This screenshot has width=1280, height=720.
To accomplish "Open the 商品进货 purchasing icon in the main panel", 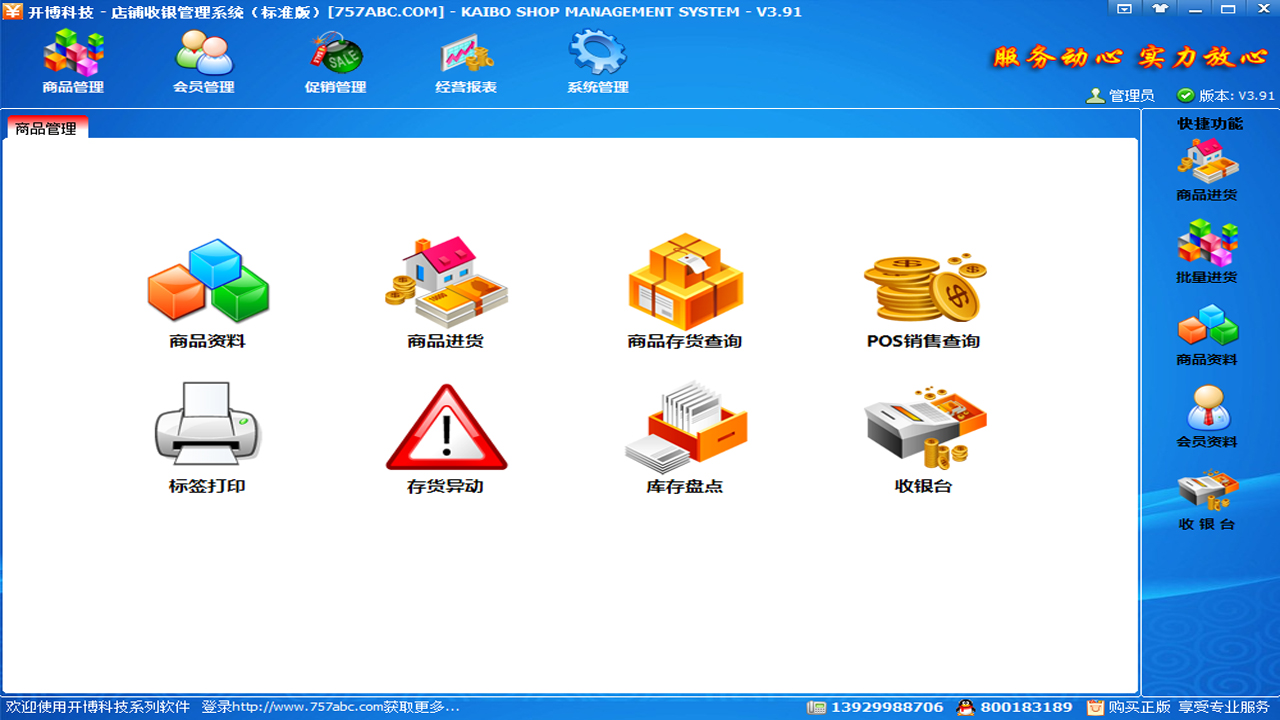I will tap(447, 290).
